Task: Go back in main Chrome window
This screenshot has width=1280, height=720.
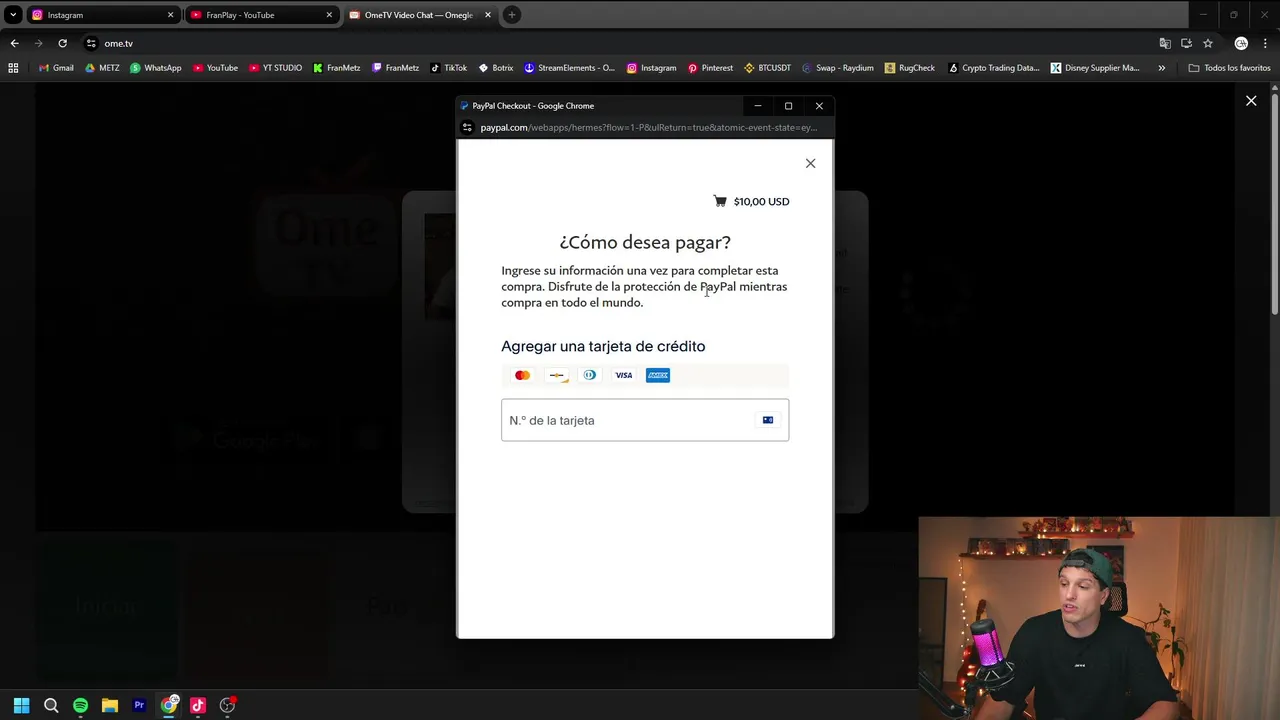Action: click(x=14, y=43)
